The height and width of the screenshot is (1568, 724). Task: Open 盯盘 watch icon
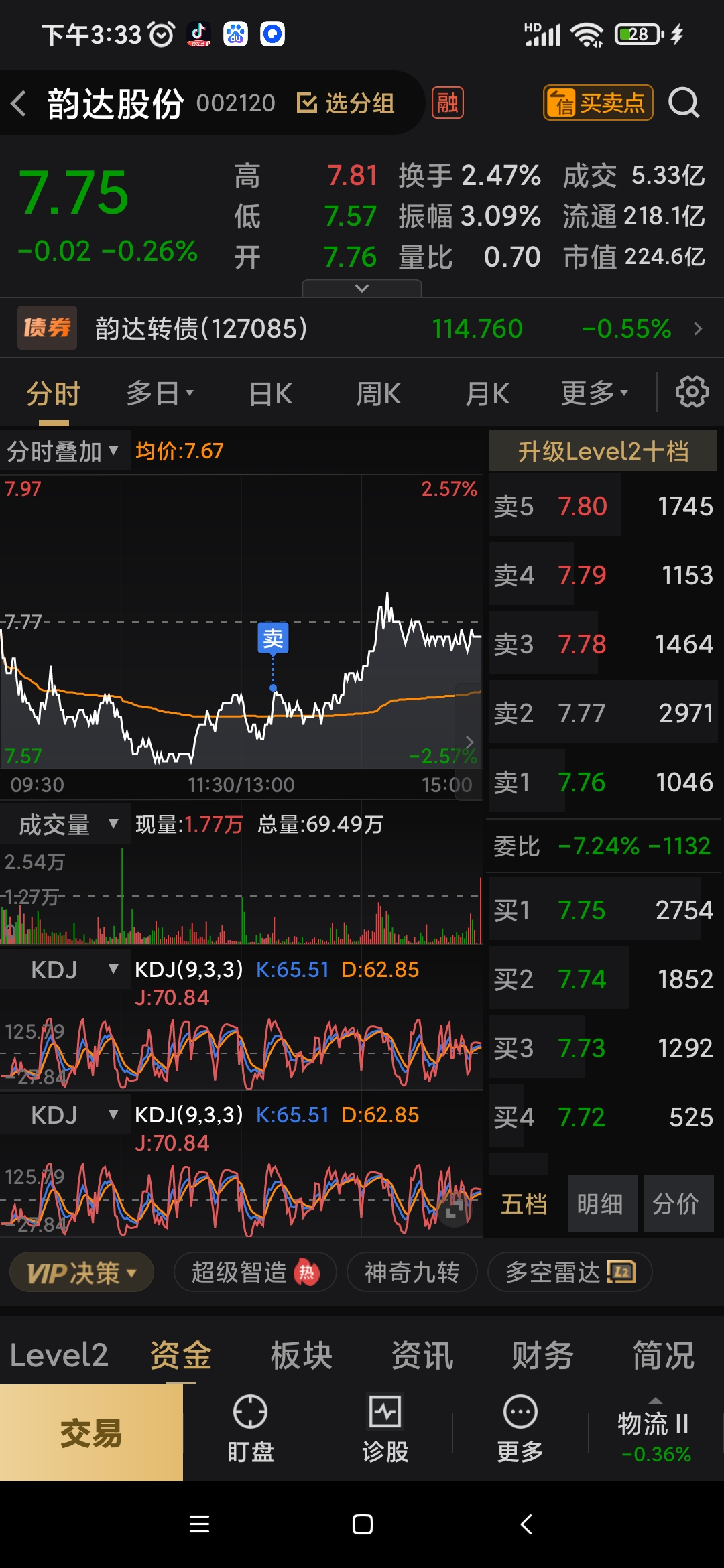250,1430
